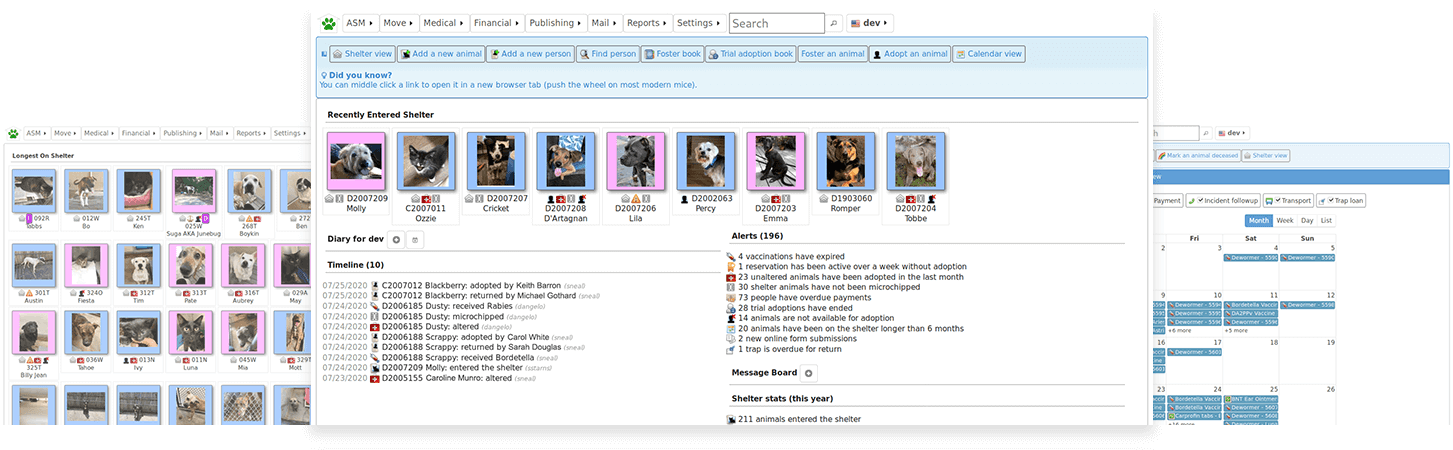Open Ozzie's cat thumbnail C2007011

tap(425, 161)
